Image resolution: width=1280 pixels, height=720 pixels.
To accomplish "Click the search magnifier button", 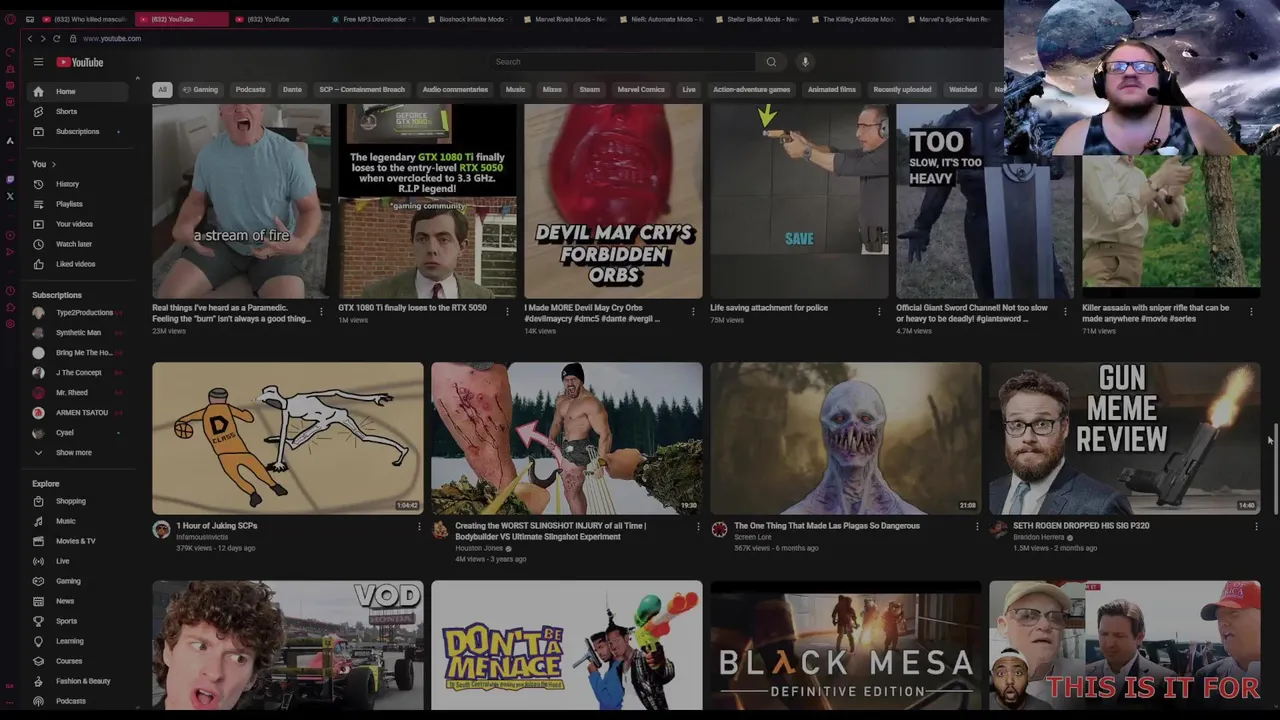I will point(771,62).
